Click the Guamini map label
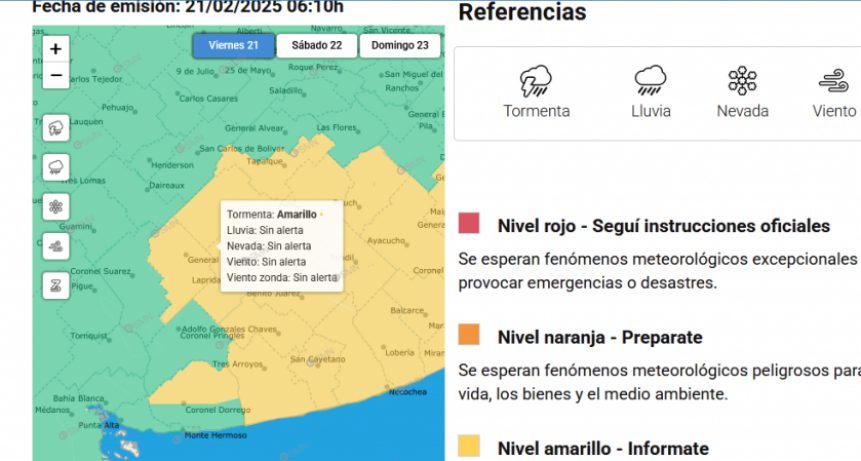Screen dimensions: 861x461 pos(75,226)
